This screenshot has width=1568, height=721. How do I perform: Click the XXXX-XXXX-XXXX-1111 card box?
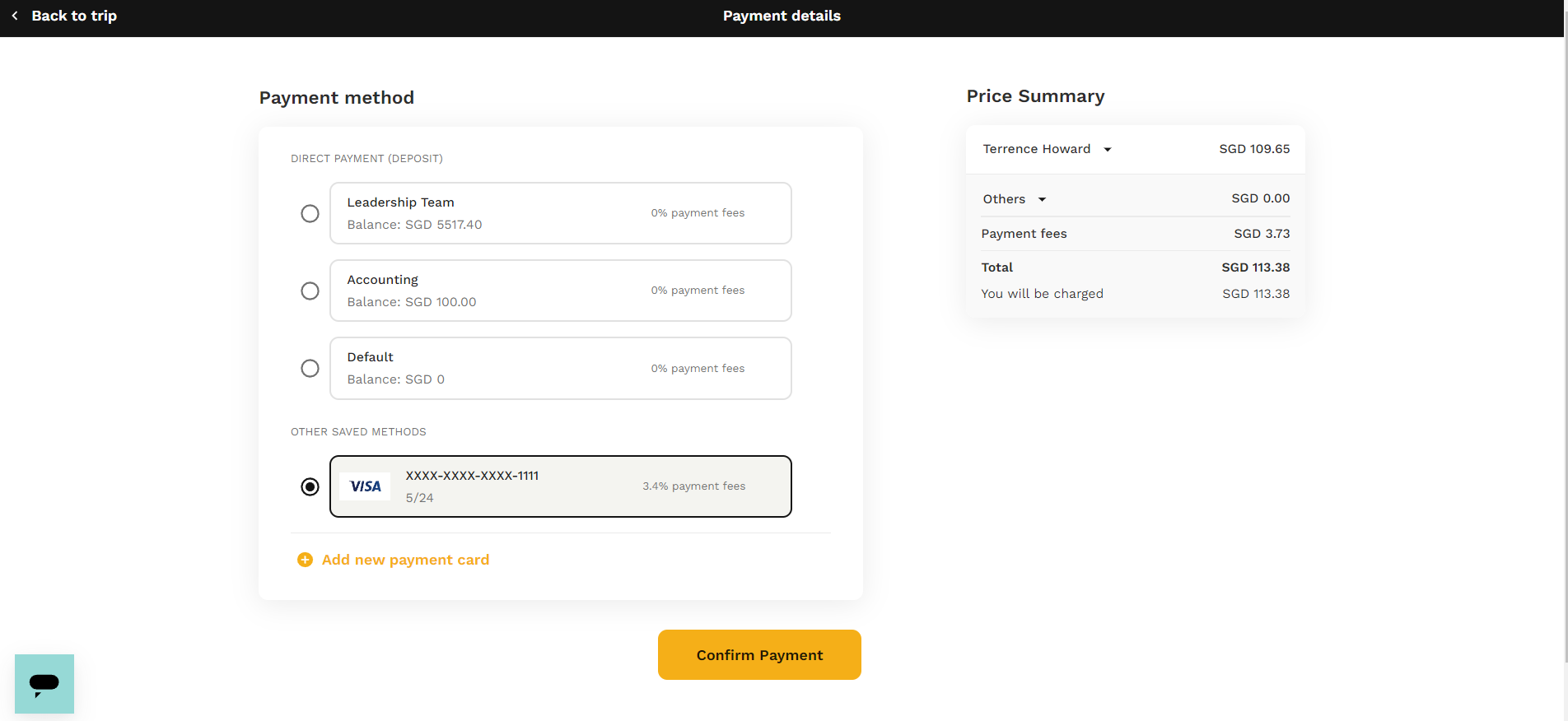[561, 486]
